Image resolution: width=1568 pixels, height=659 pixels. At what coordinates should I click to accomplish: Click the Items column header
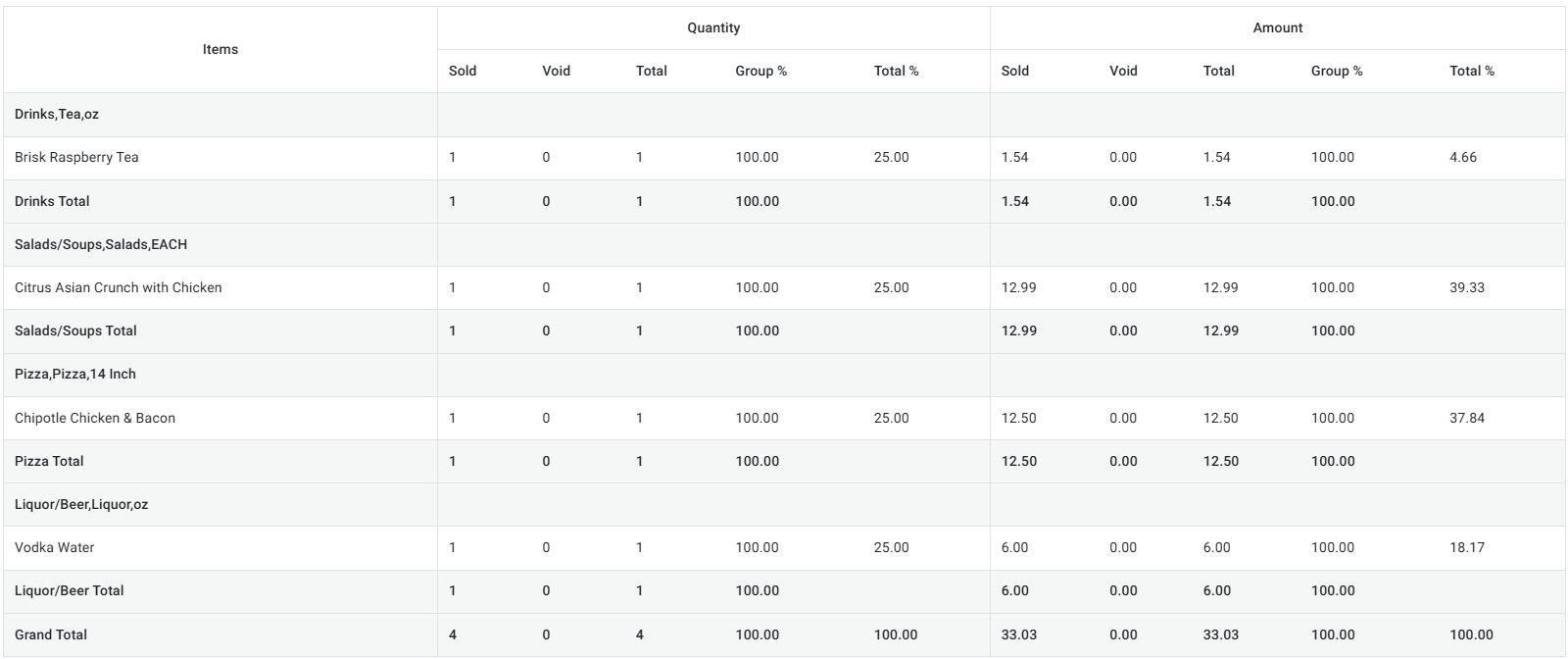[220, 49]
